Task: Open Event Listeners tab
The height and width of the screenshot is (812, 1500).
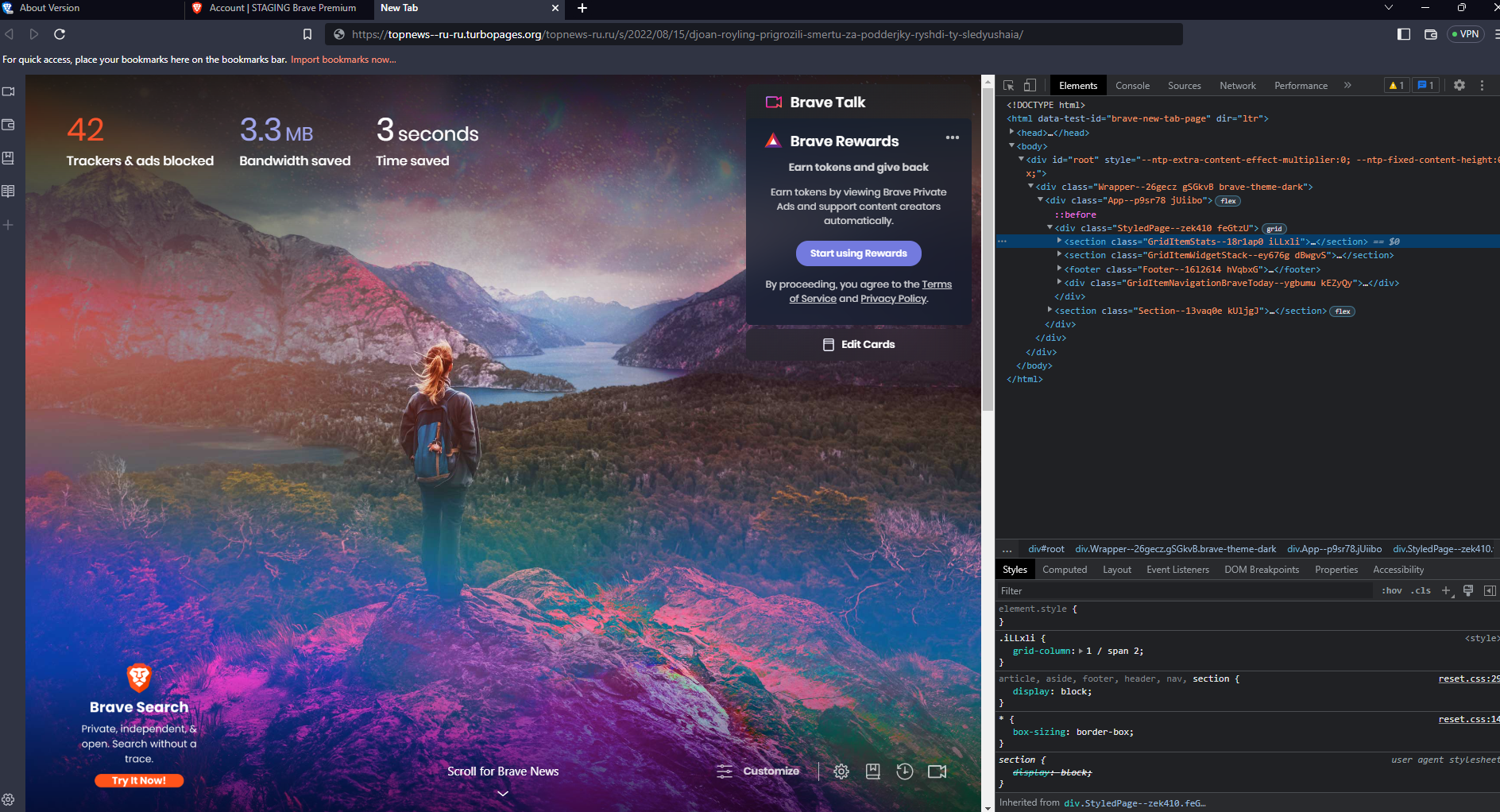Action: pos(1177,570)
